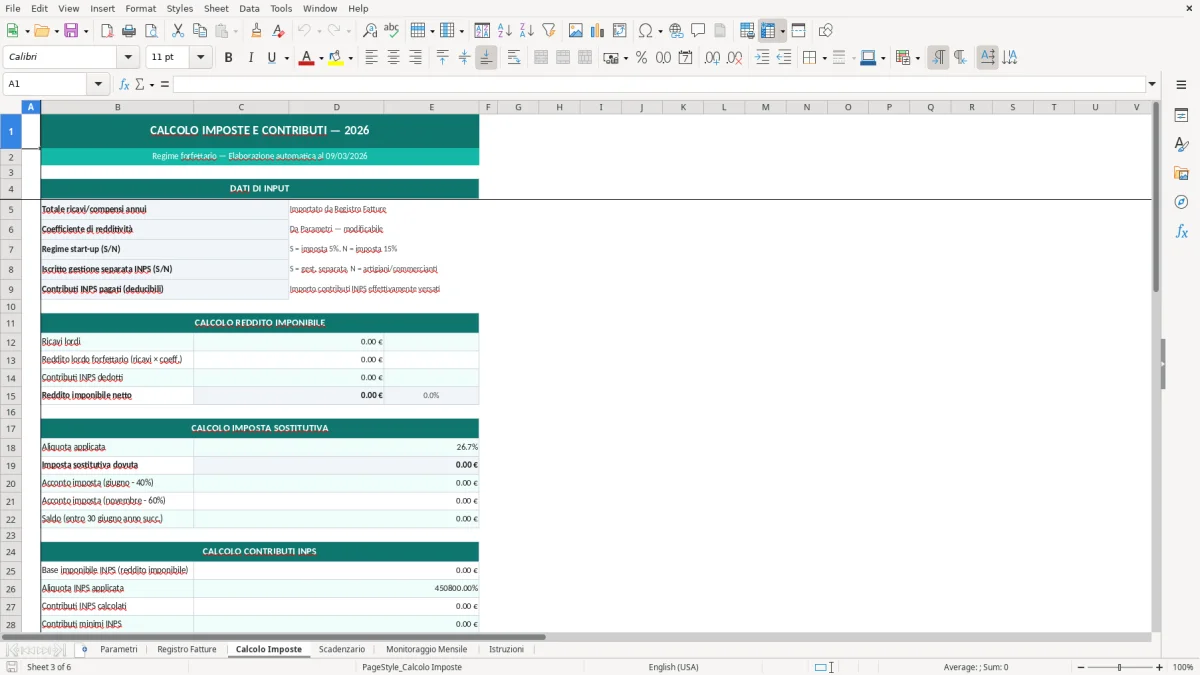1200x675 pixels.
Task: Click the English (USA) language status
Action: pos(673,667)
